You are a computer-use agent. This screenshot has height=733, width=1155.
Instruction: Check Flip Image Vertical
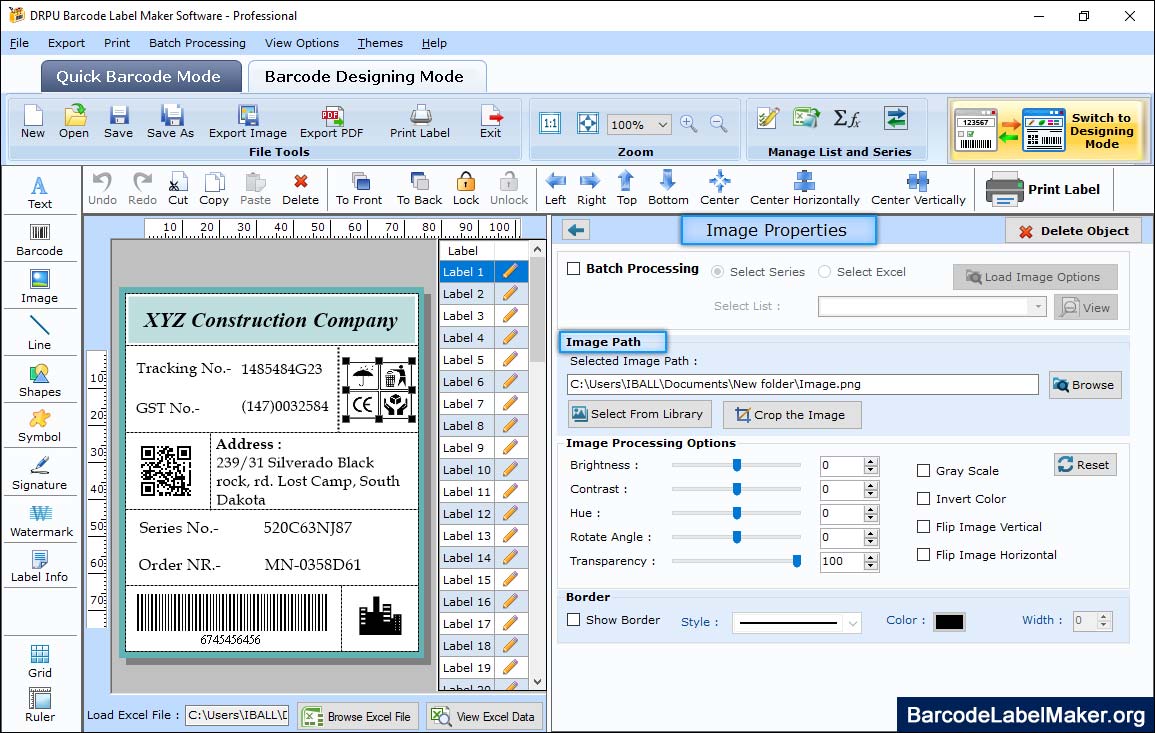pos(923,527)
